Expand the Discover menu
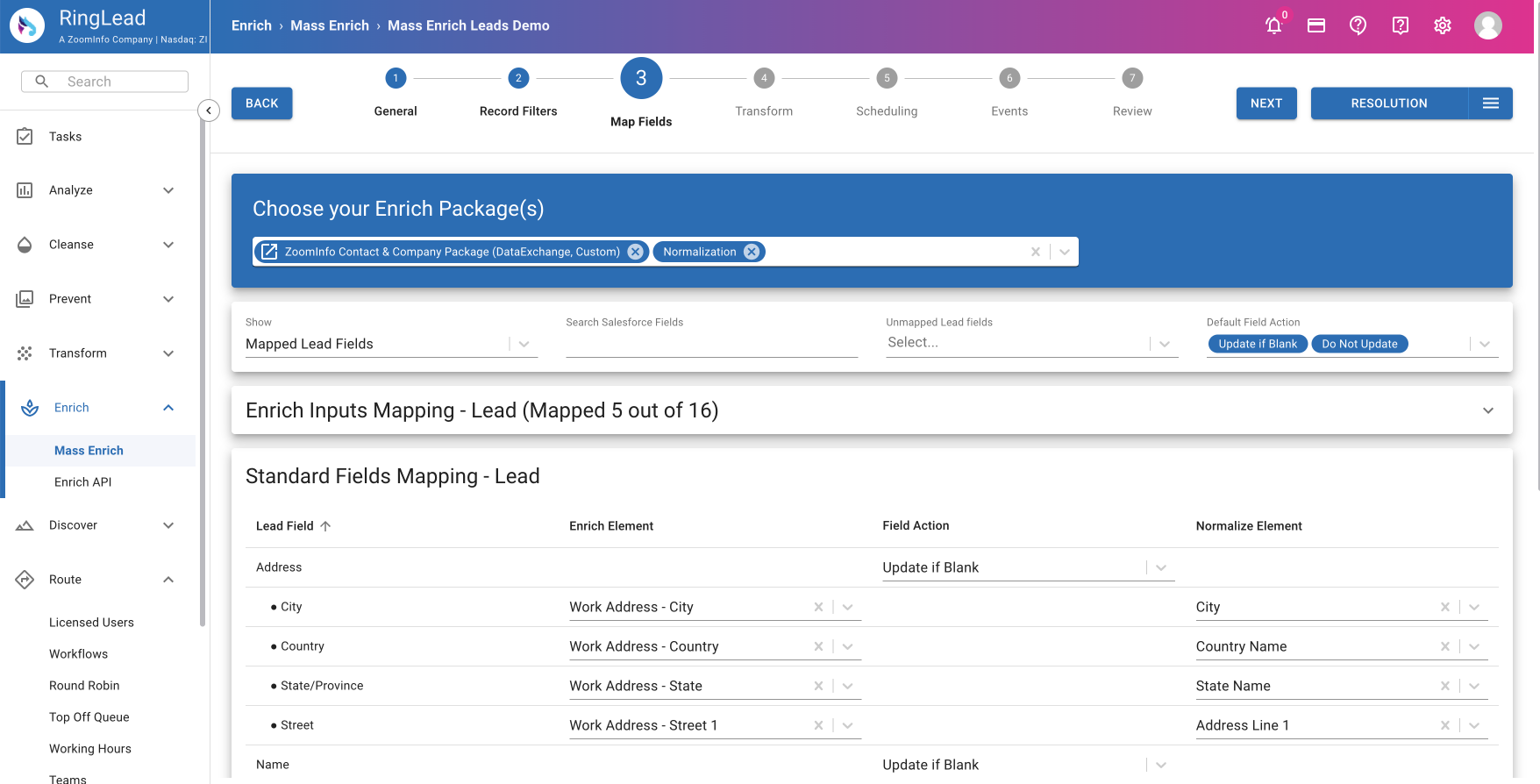This screenshot has height=784, width=1540. [168, 525]
